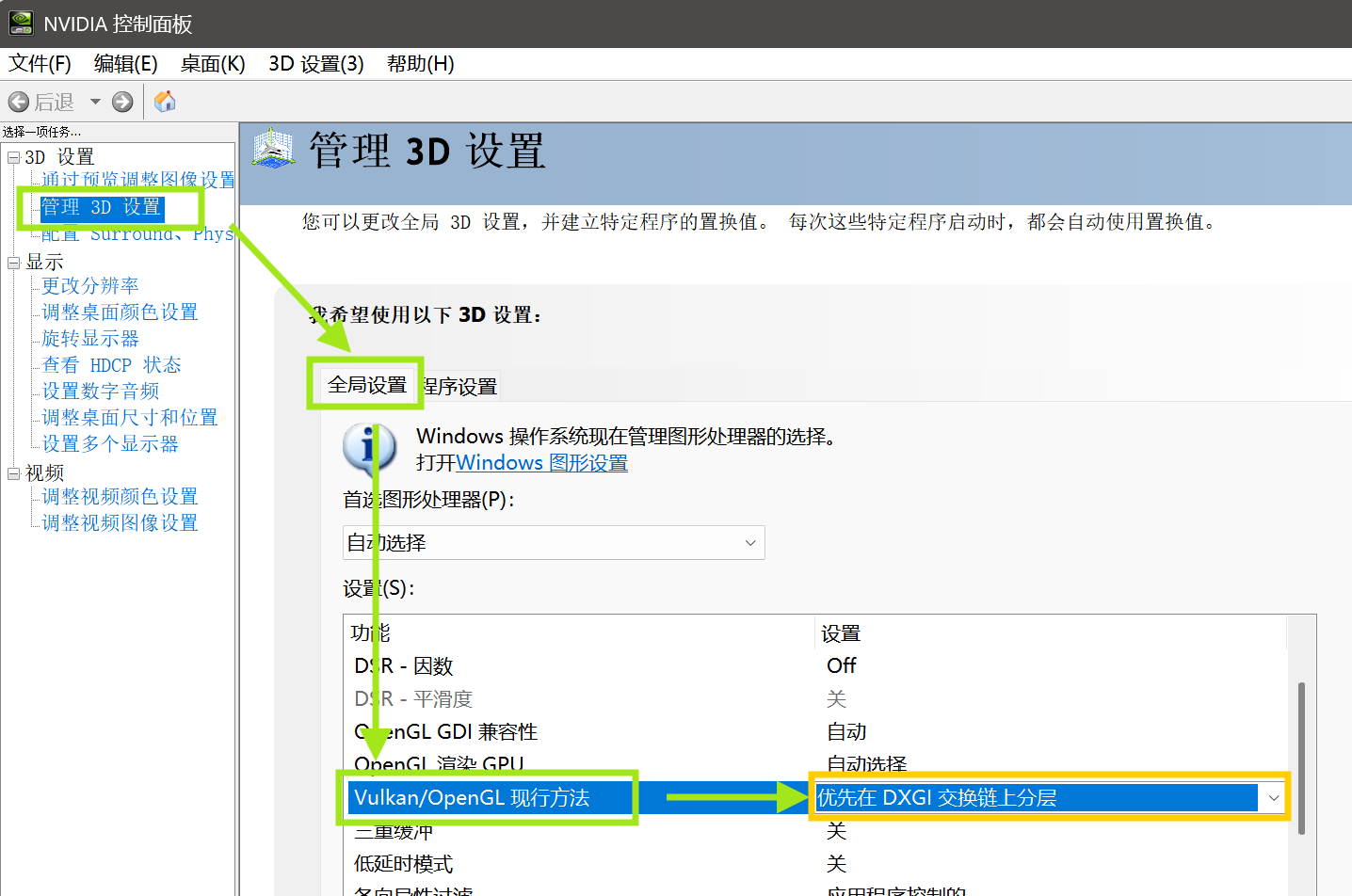Screen dimensions: 1352x896
Task: Switch to the 全局设置 tab
Action: tap(366, 384)
